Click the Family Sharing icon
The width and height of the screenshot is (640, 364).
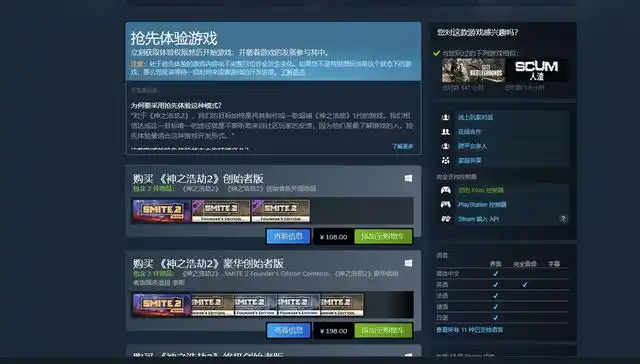(446, 160)
